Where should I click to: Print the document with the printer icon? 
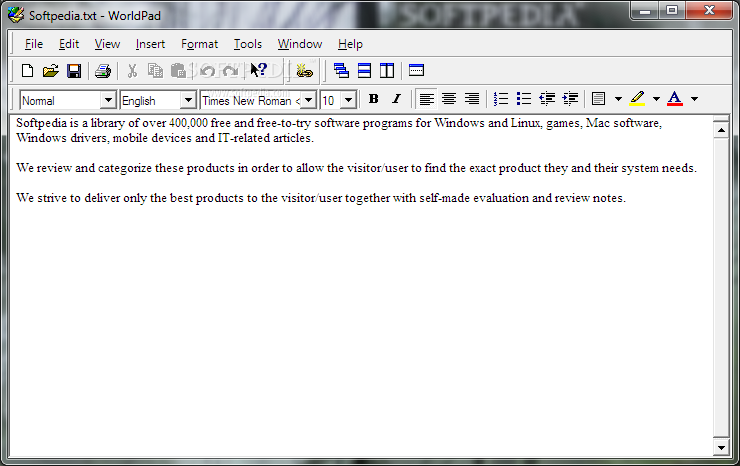102,71
